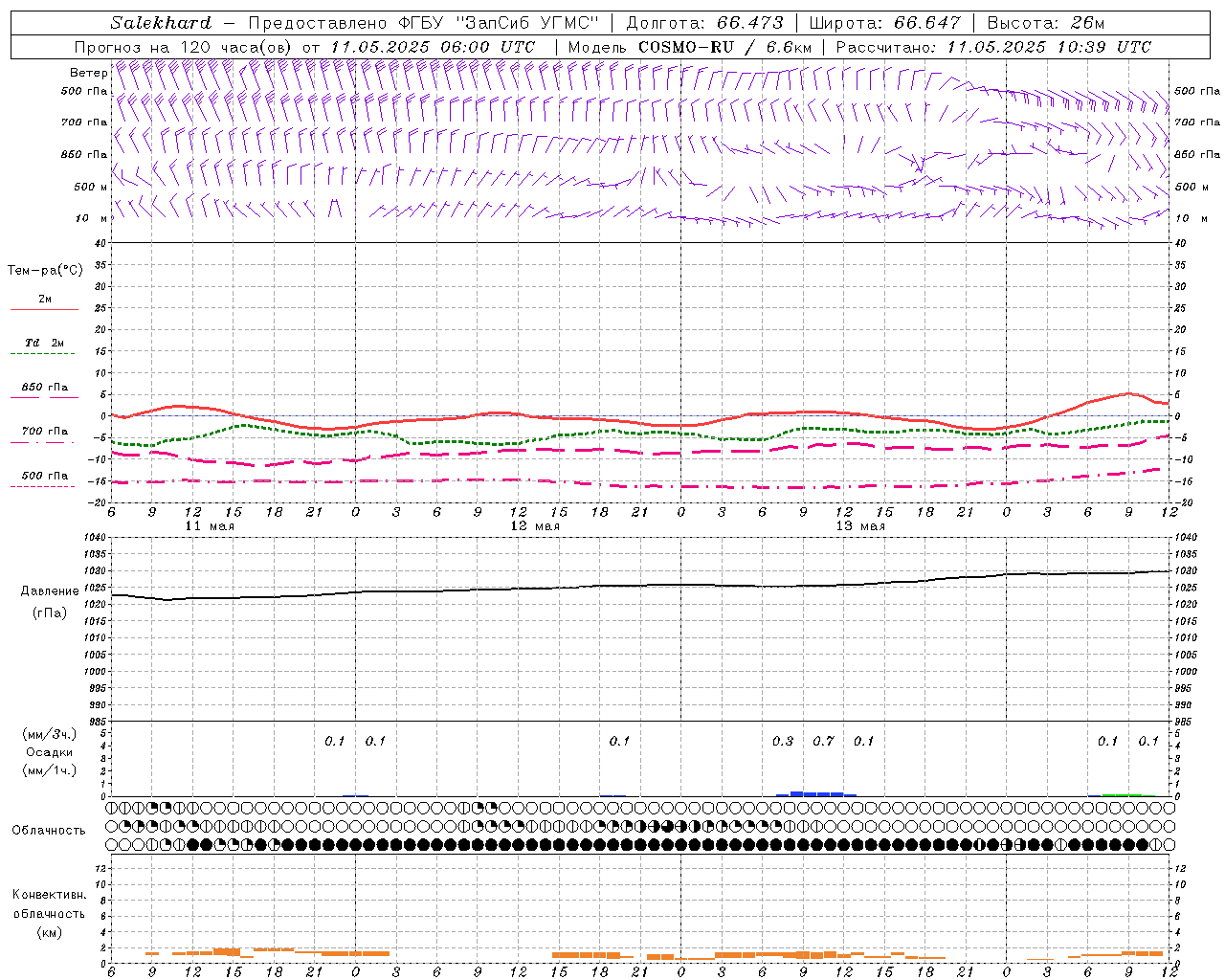Click the '12 мая' date label
The image size is (1225, 980).
(x=535, y=526)
